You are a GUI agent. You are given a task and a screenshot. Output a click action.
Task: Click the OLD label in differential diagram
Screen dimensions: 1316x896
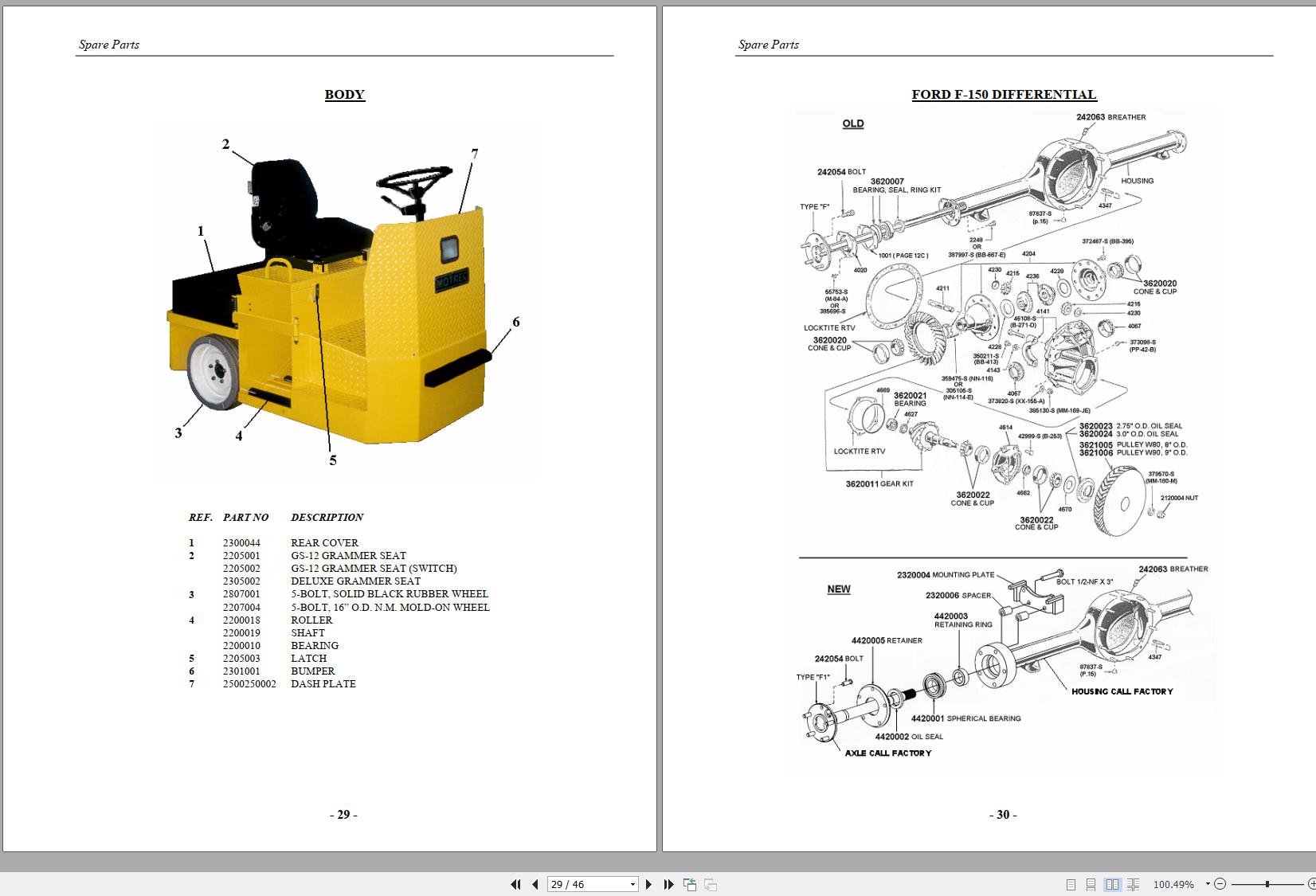pyautogui.click(x=853, y=123)
